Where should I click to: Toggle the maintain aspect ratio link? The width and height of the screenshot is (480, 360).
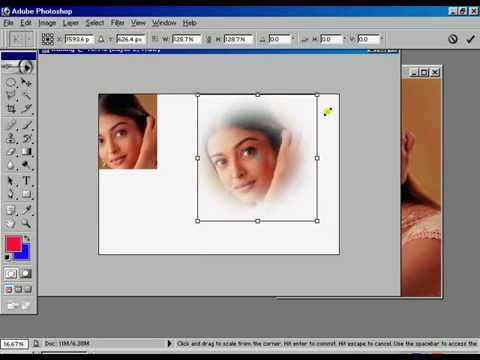[x=209, y=39]
